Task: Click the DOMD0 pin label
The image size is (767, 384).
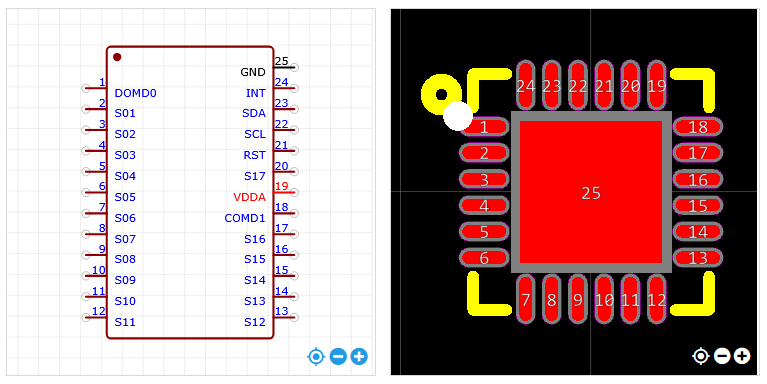Action: (135, 93)
